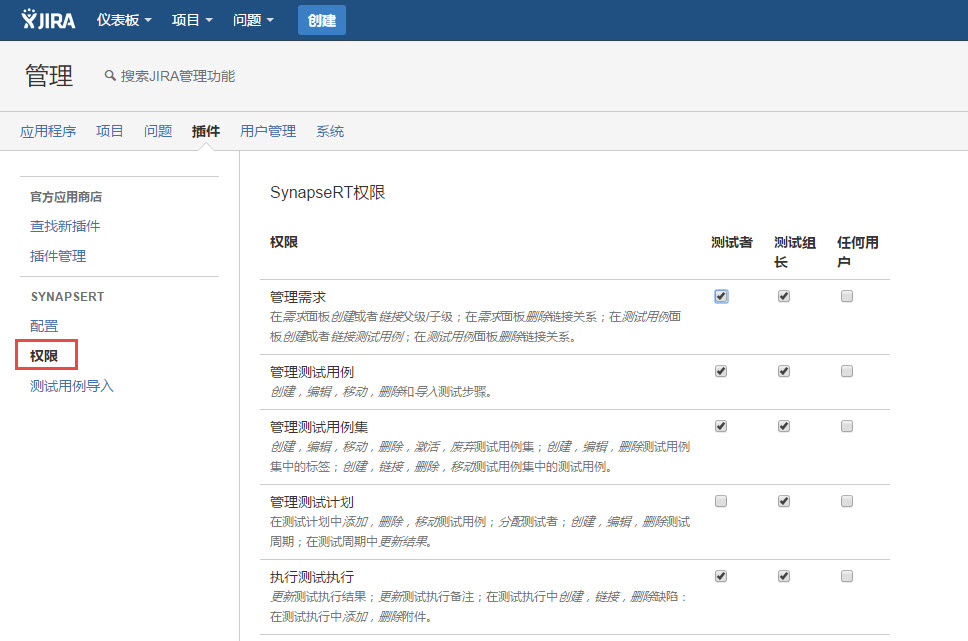Uncheck 管理测试用例集 for 测试组长
968x641 pixels.
[x=783, y=426]
